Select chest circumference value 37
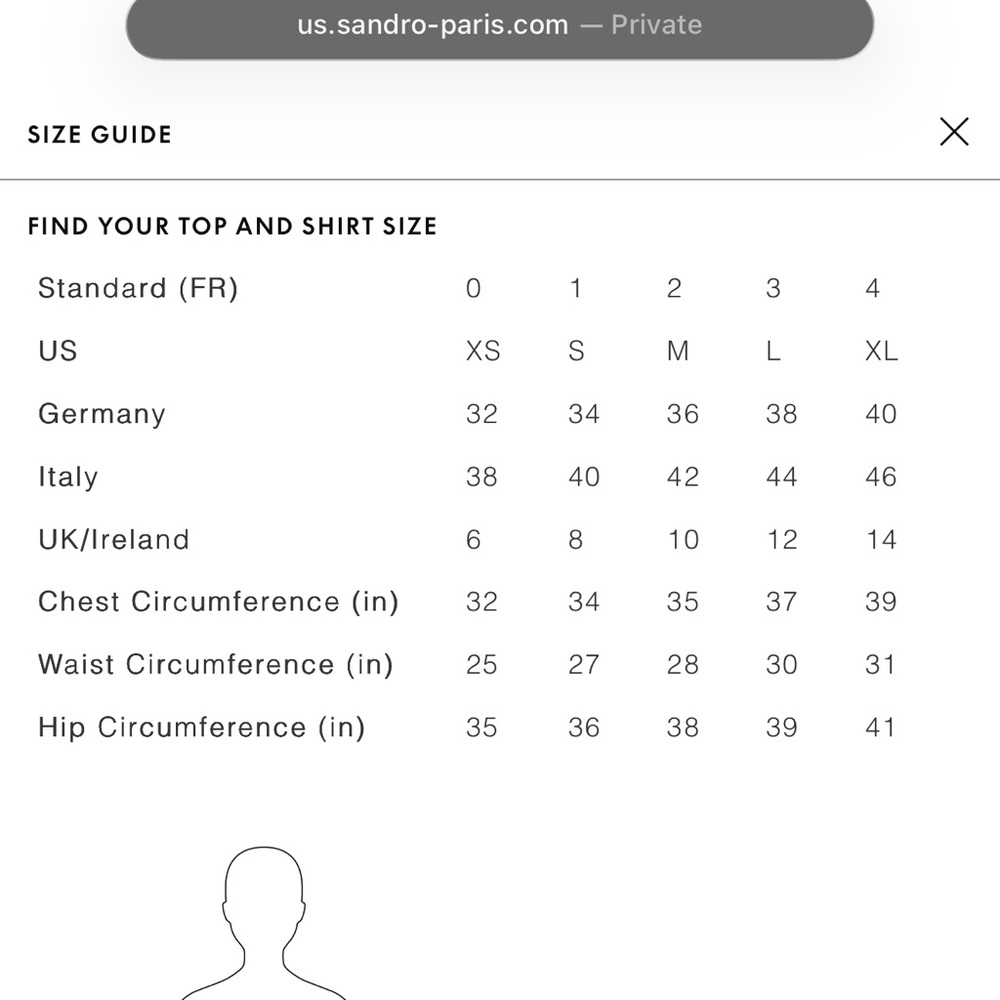 coord(781,601)
